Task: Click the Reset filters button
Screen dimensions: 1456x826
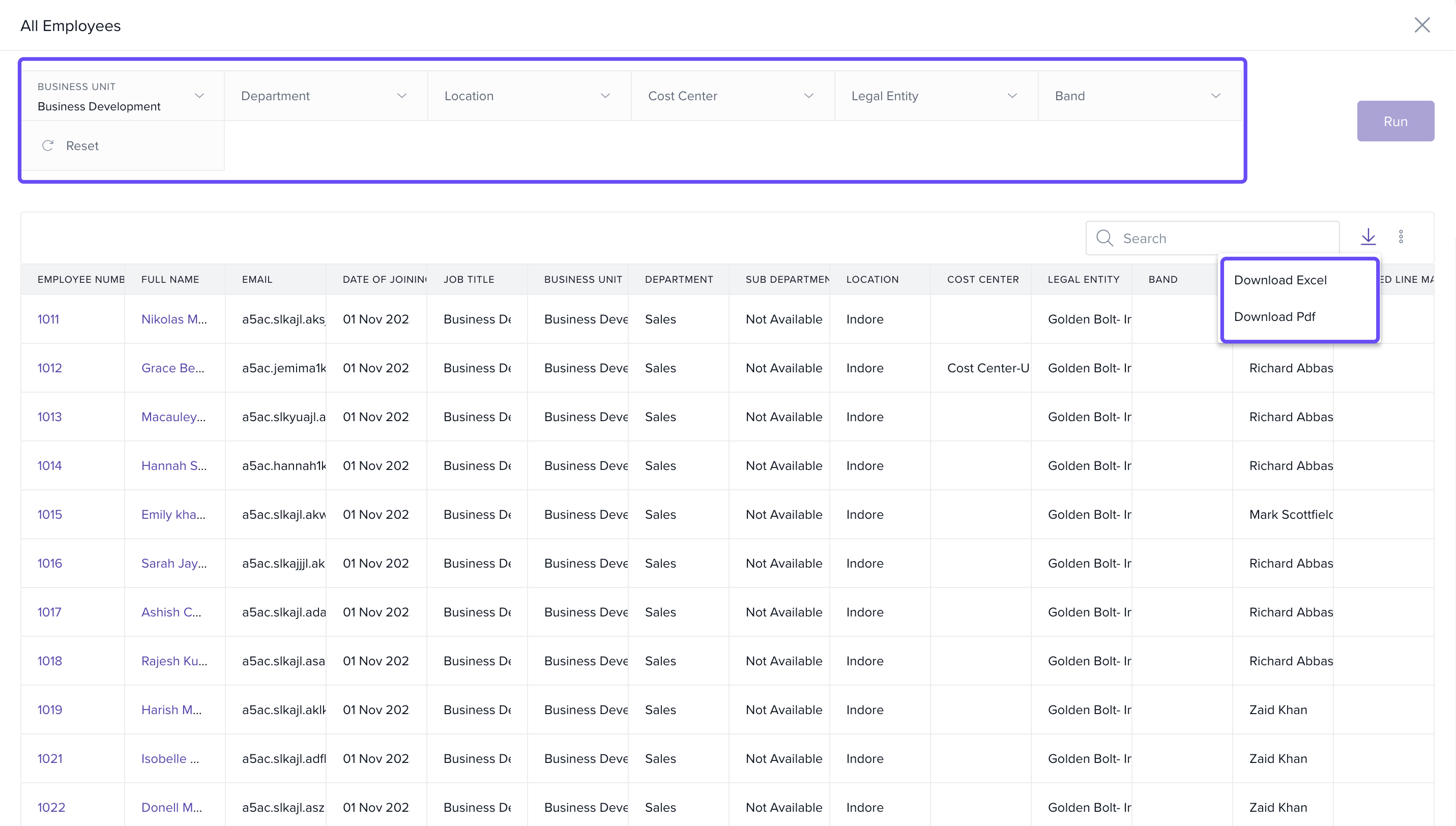Action: point(82,146)
